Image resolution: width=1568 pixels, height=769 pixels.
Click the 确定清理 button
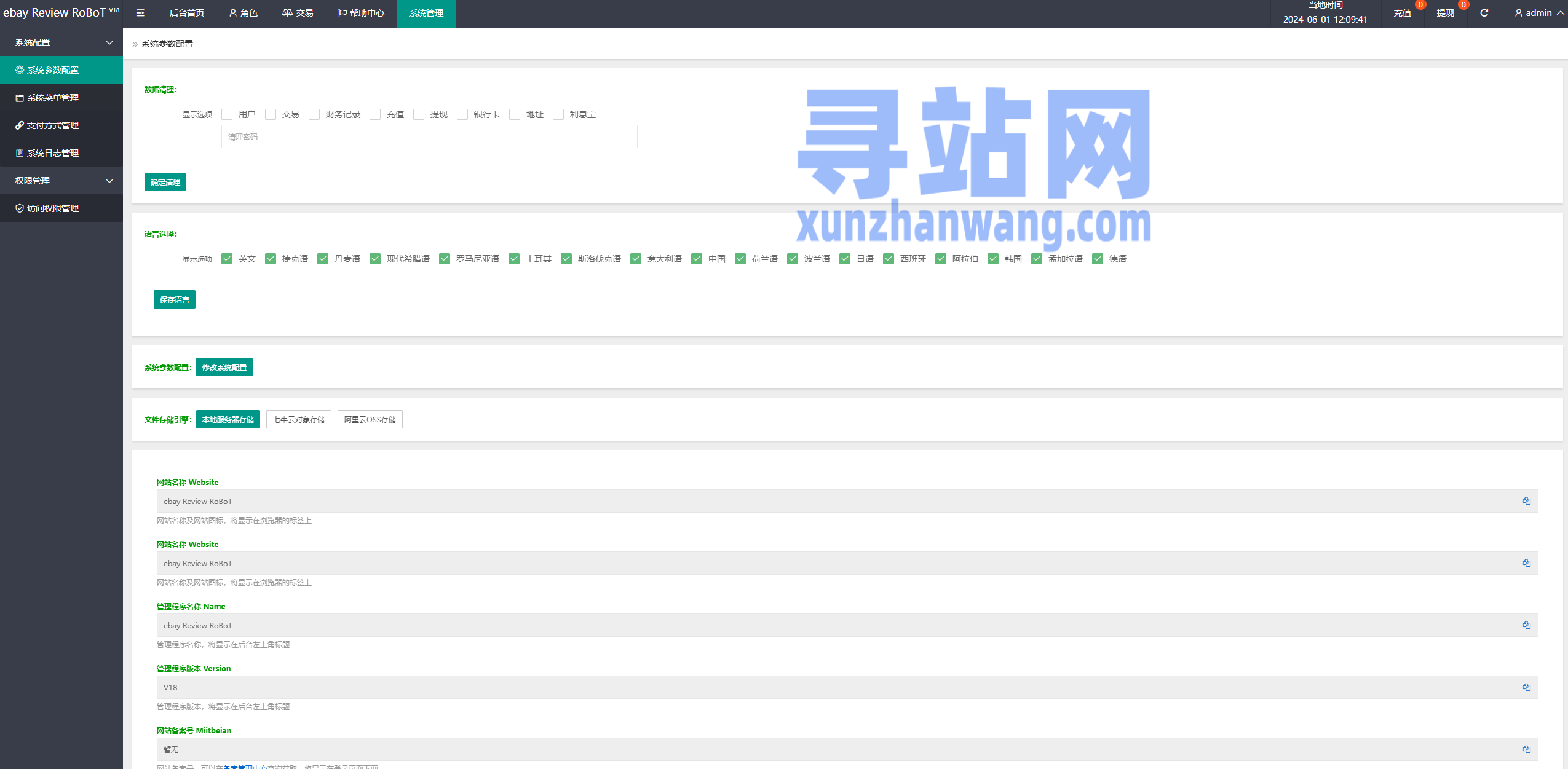click(x=165, y=182)
